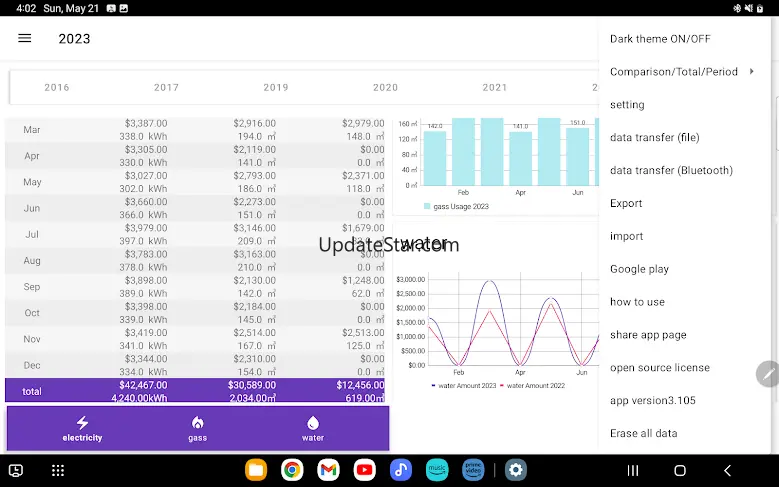This screenshot has height=487, width=779.
Task: Open YouTube from the taskbar
Action: pyautogui.click(x=365, y=470)
